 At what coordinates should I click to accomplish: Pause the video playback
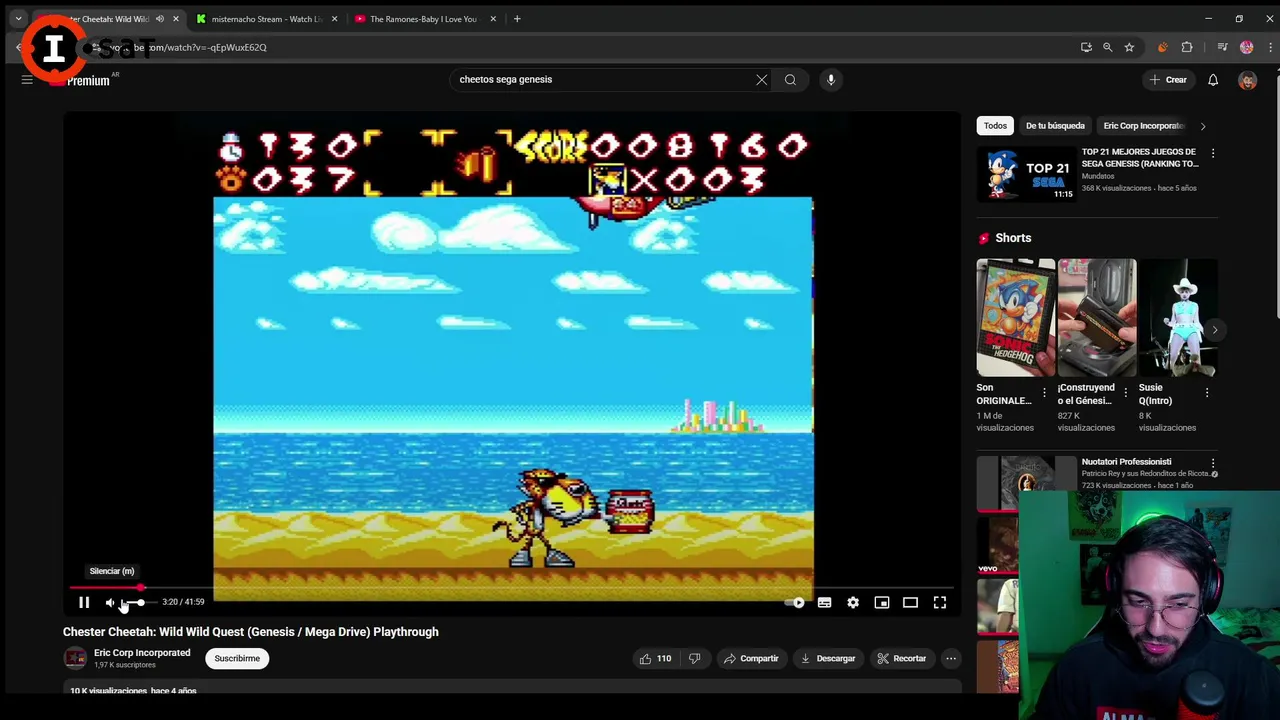(x=84, y=602)
